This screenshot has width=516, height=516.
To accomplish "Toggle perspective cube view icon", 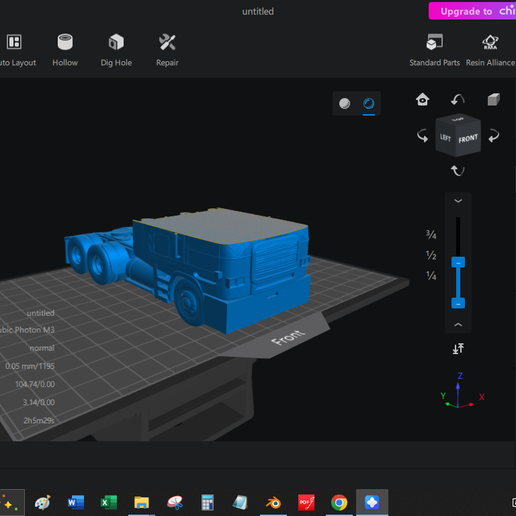I will pos(493,99).
